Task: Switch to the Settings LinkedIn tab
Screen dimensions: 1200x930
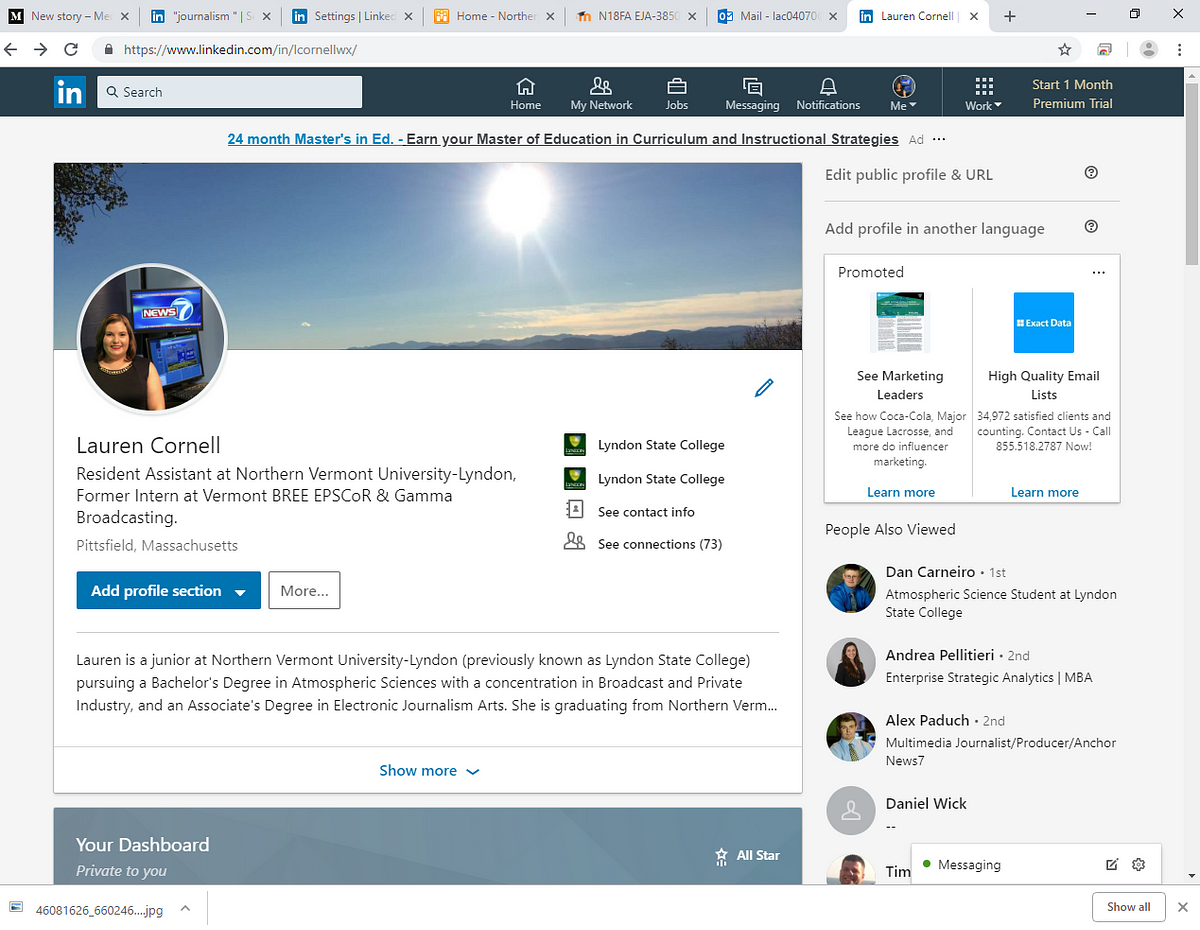Action: click(352, 16)
